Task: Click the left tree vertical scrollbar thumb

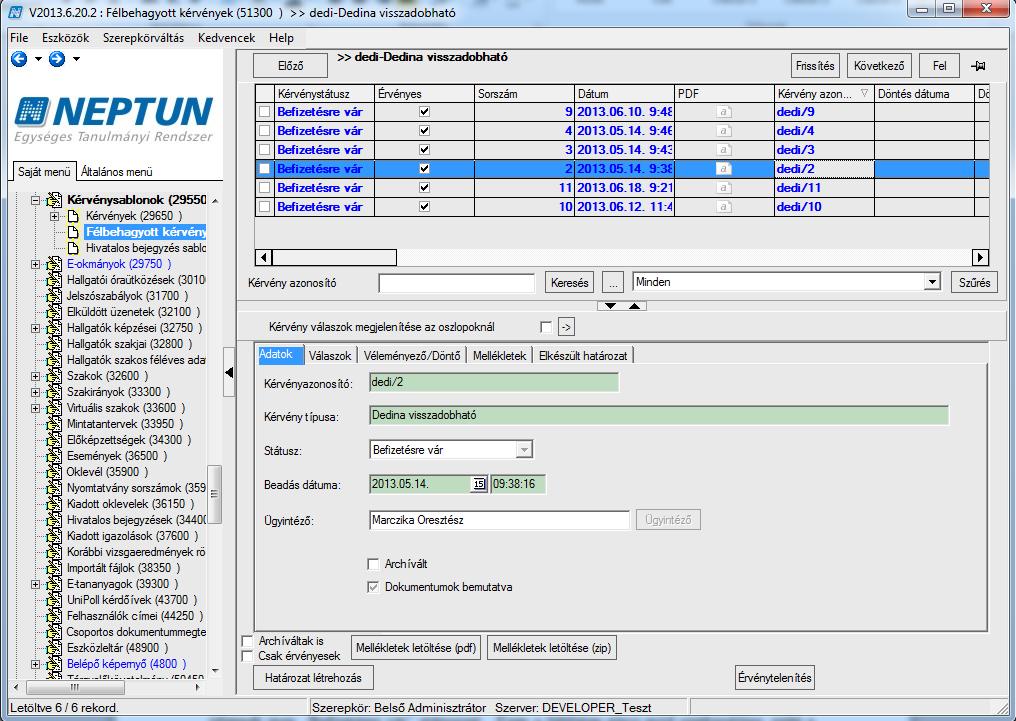Action: pyautogui.click(x=214, y=494)
